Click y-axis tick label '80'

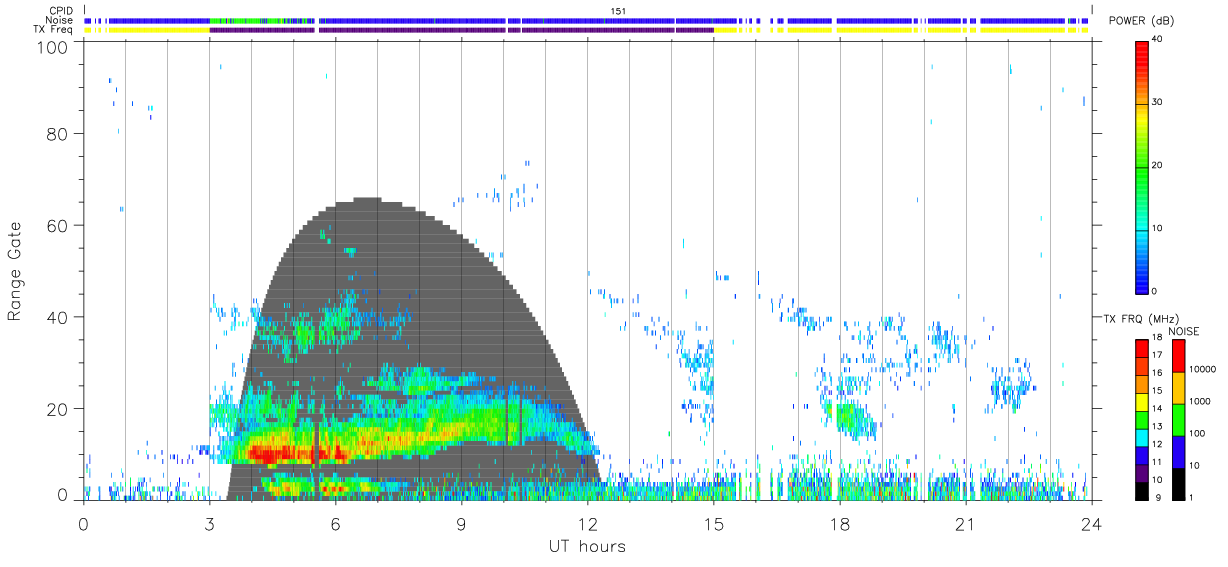(x=59, y=134)
